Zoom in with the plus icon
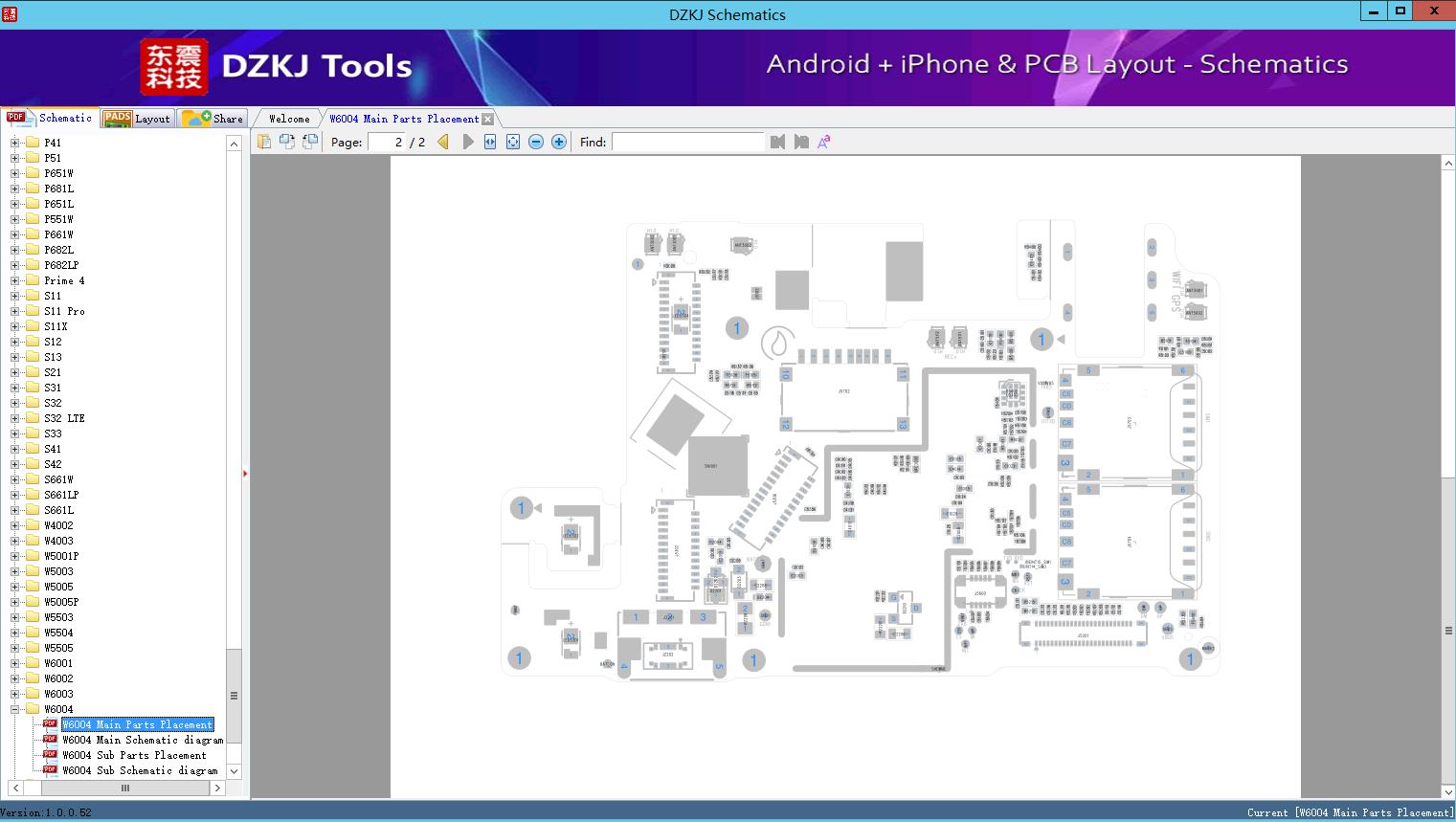Viewport: 1456px width, 822px height. tap(559, 142)
